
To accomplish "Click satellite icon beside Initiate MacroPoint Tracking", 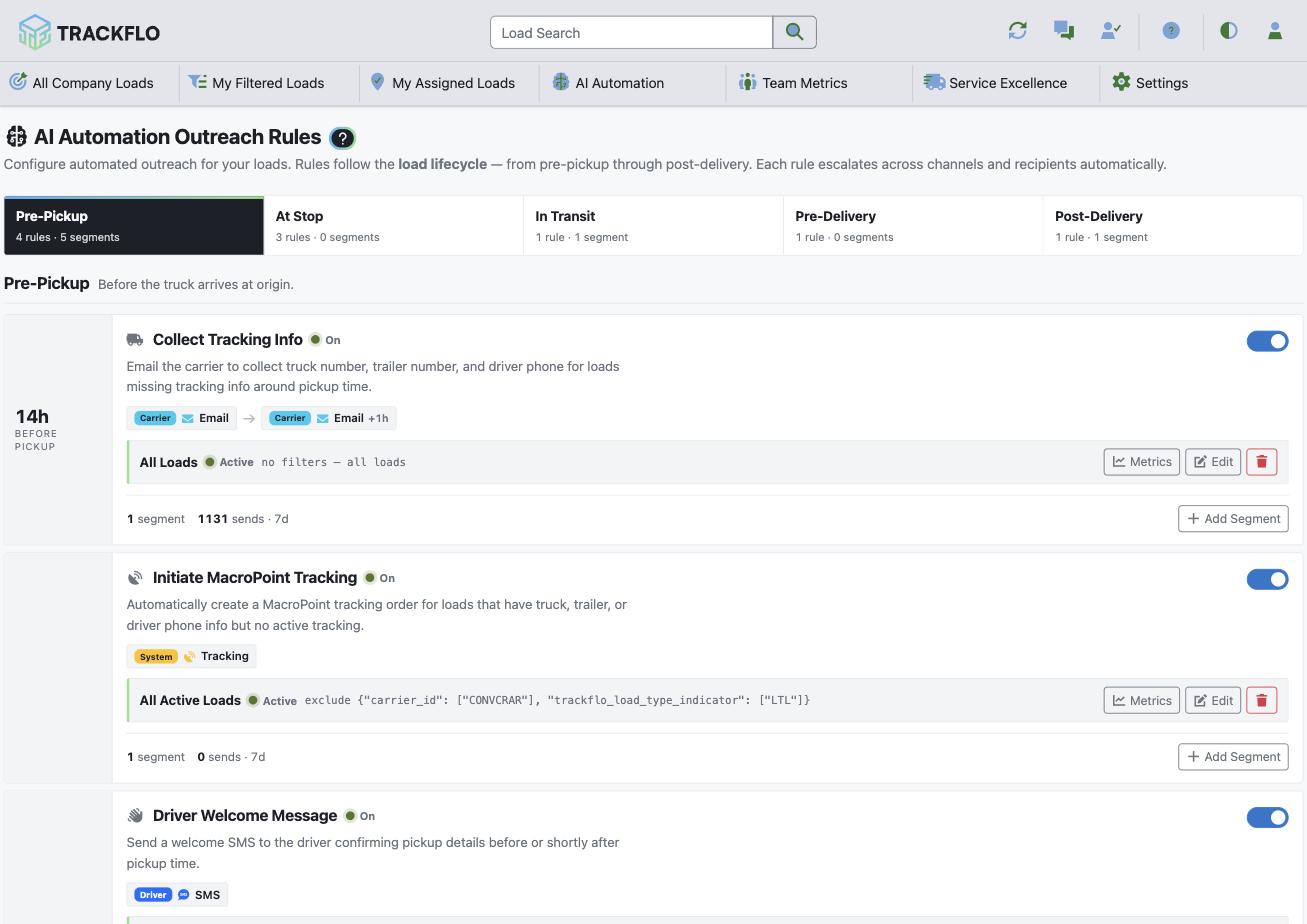I will pos(135,578).
